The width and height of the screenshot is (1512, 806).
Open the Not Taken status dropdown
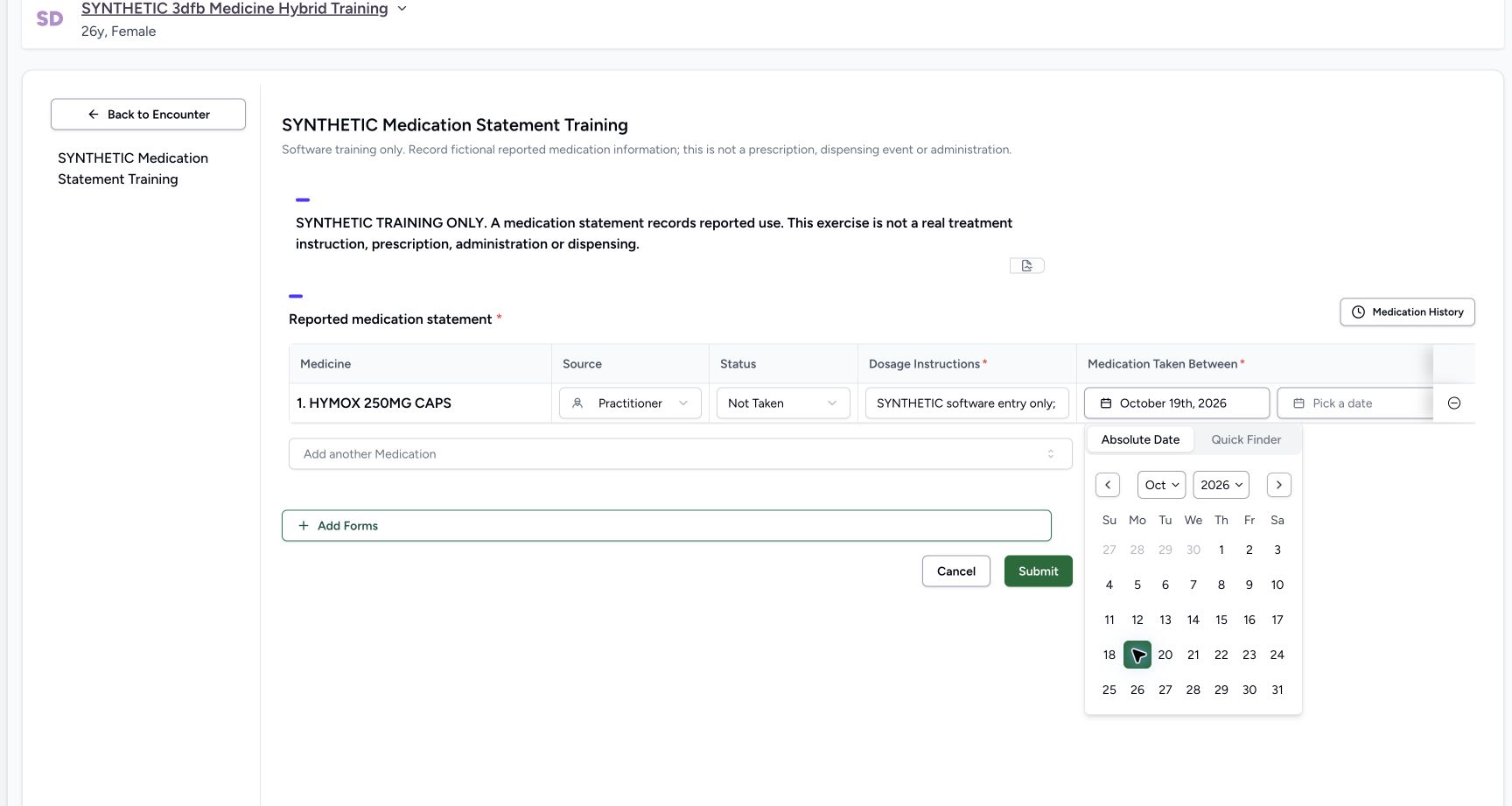click(783, 403)
